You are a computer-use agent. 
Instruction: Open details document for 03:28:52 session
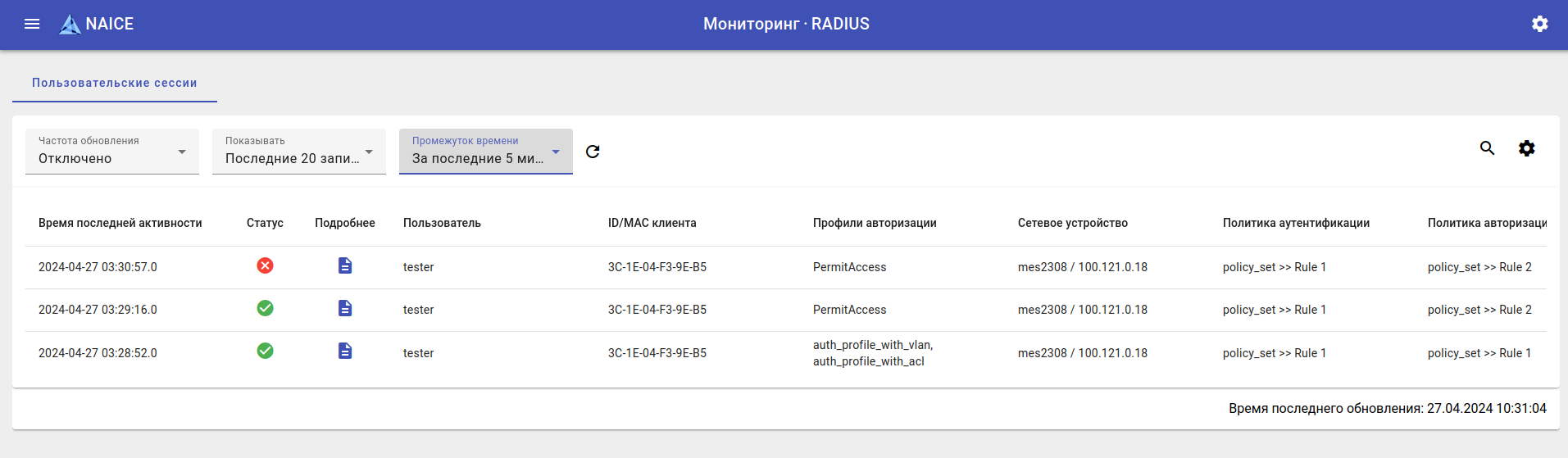345,351
